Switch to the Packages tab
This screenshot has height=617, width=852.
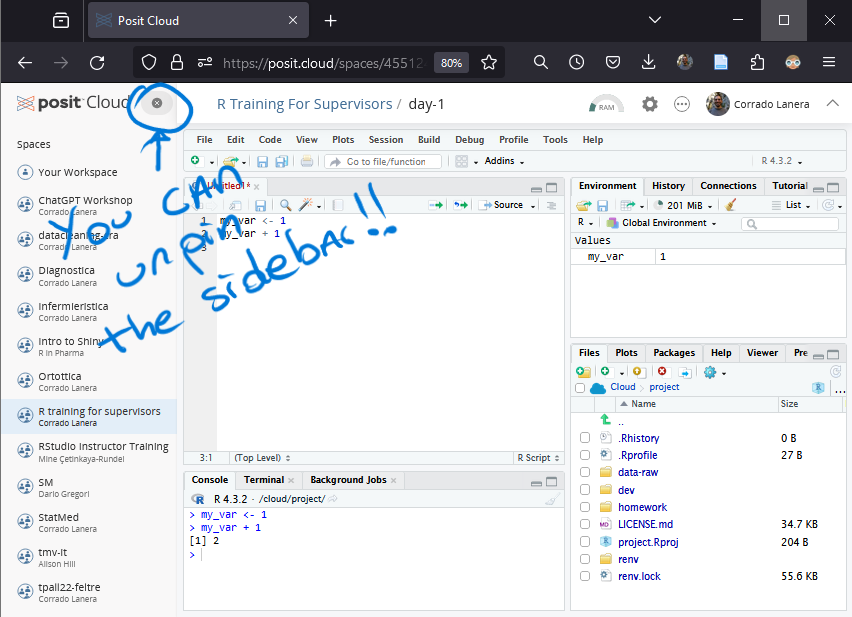point(673,353)
